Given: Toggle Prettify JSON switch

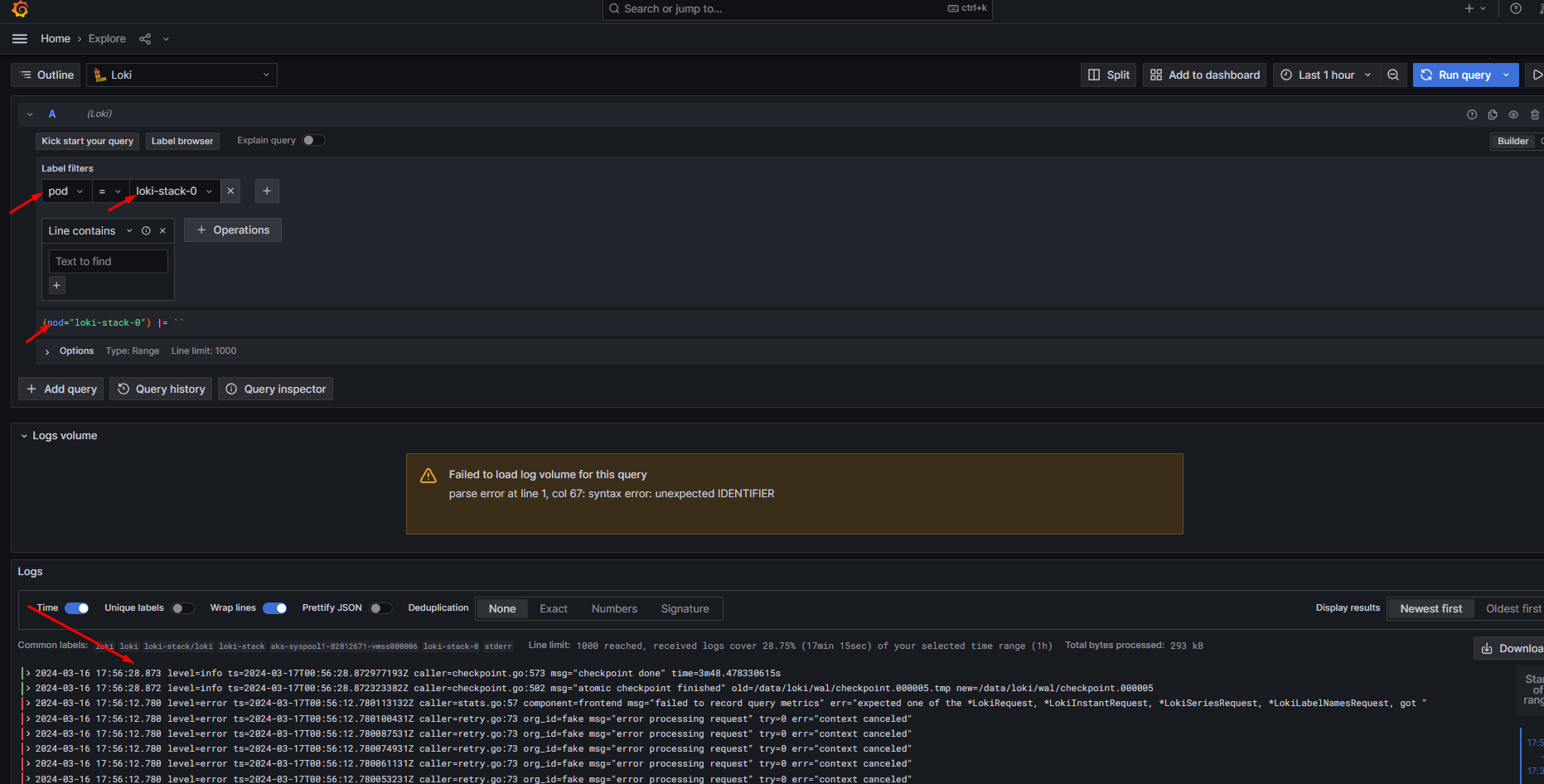Looking at the screenshot, I should pos(380,608).
